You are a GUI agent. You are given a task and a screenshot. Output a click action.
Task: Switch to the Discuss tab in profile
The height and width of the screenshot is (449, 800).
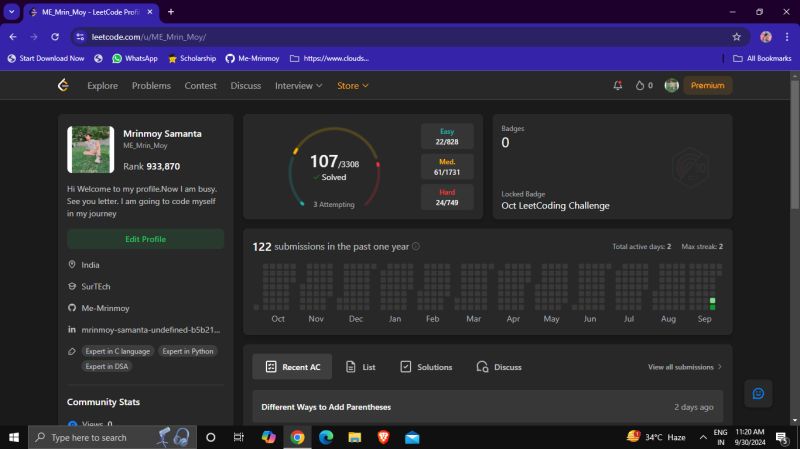tap(499, 367)
